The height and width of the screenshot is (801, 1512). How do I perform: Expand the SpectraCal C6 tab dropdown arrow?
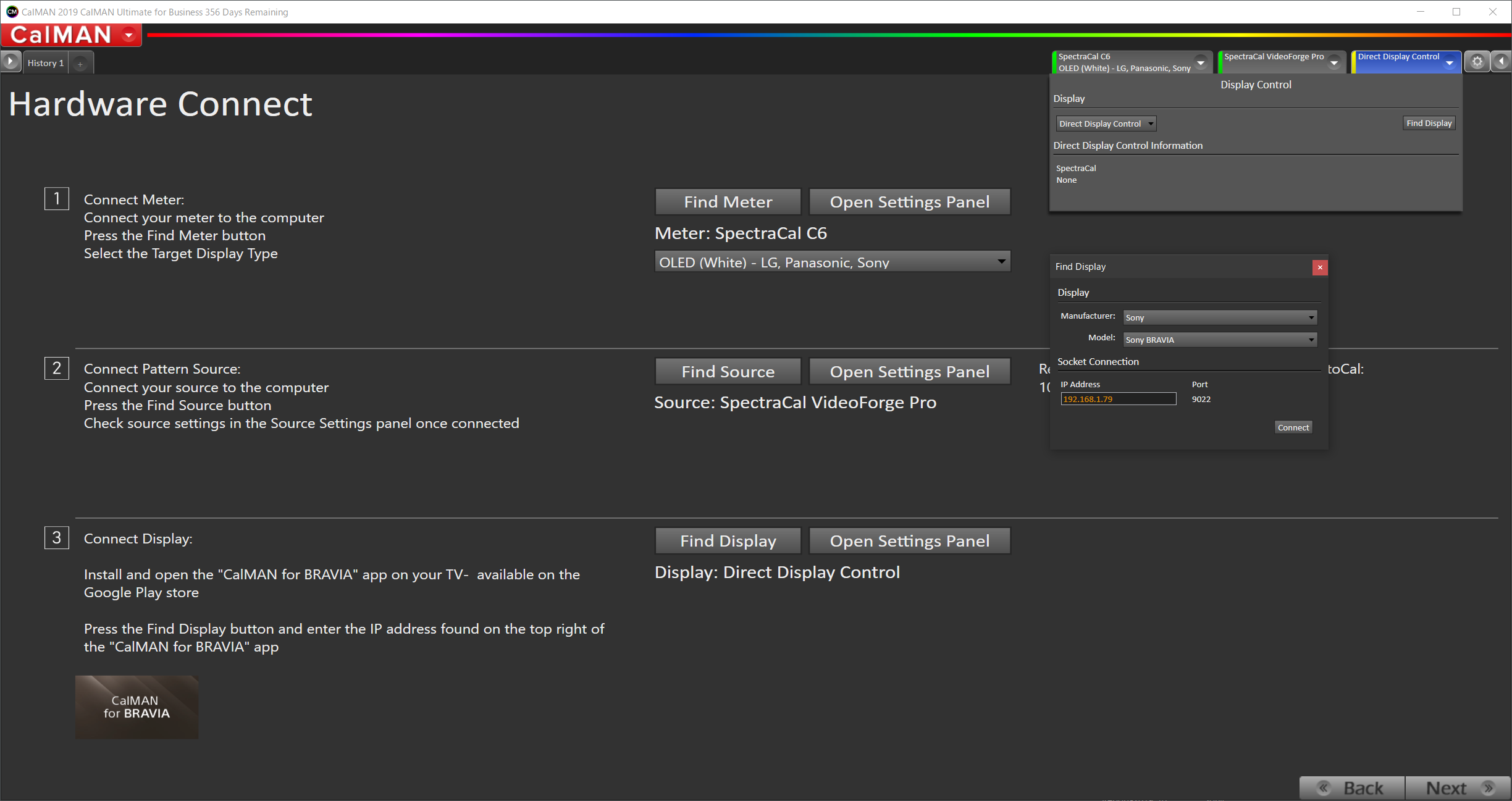[x=1201, y=62]
